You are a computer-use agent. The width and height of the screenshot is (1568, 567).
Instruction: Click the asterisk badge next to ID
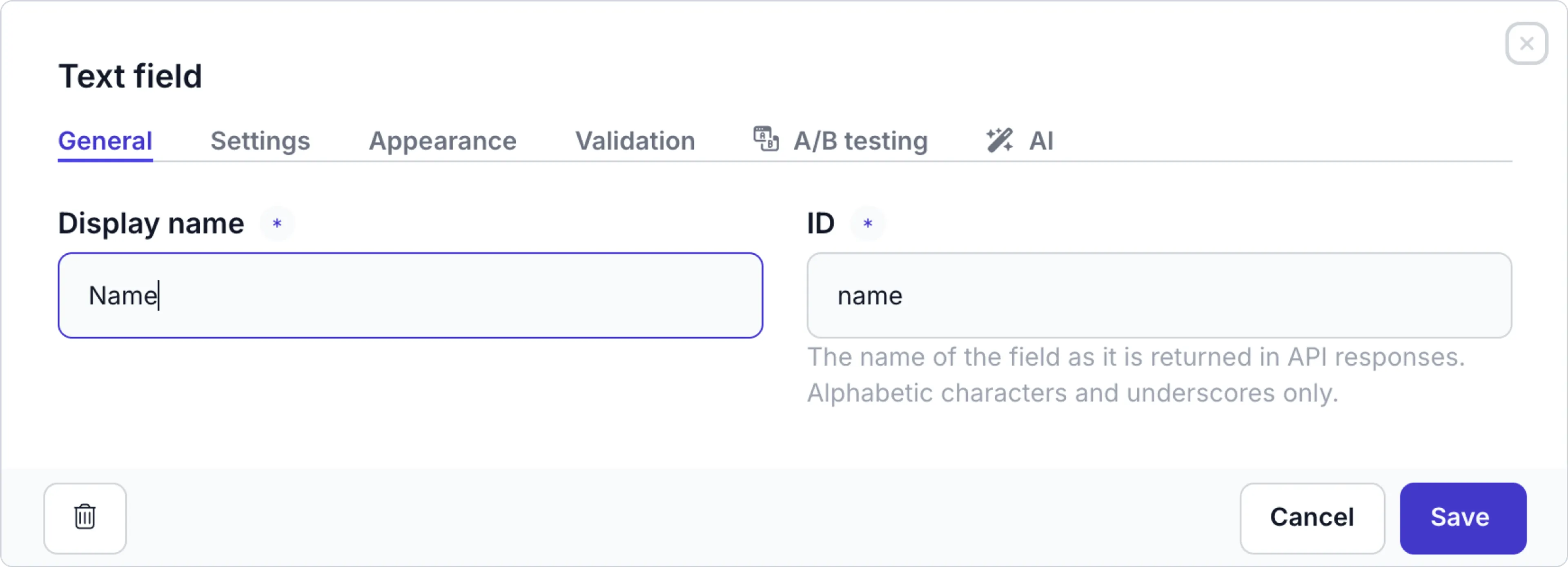click(868, 223)
